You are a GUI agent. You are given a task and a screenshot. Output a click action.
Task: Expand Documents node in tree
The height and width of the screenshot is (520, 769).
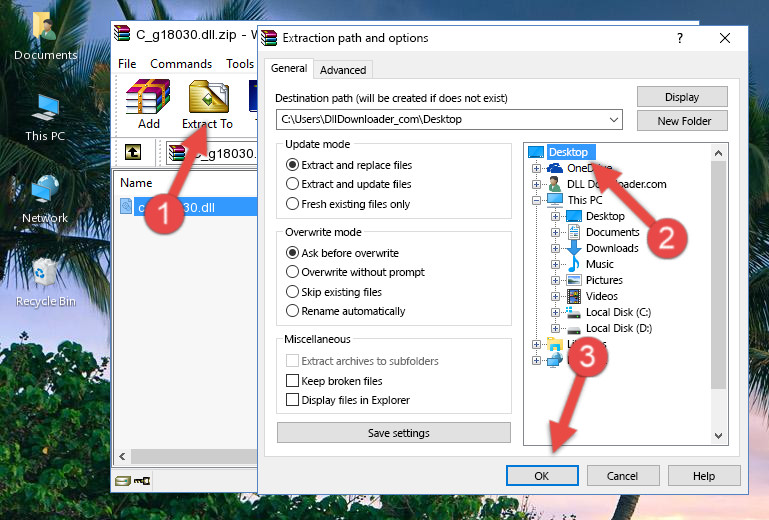(x=555, y=233)
